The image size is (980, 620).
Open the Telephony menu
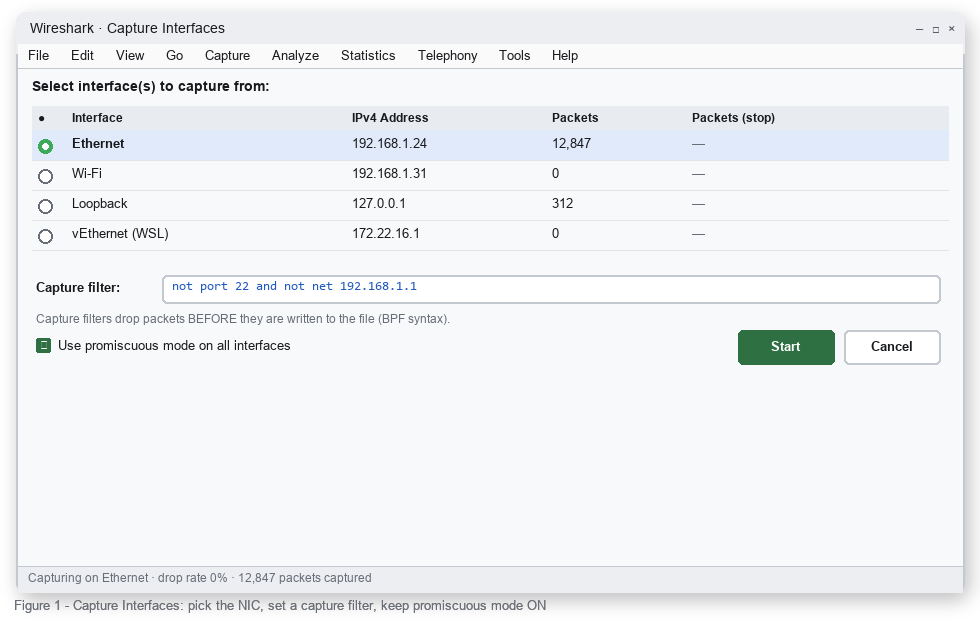(448, 56)
